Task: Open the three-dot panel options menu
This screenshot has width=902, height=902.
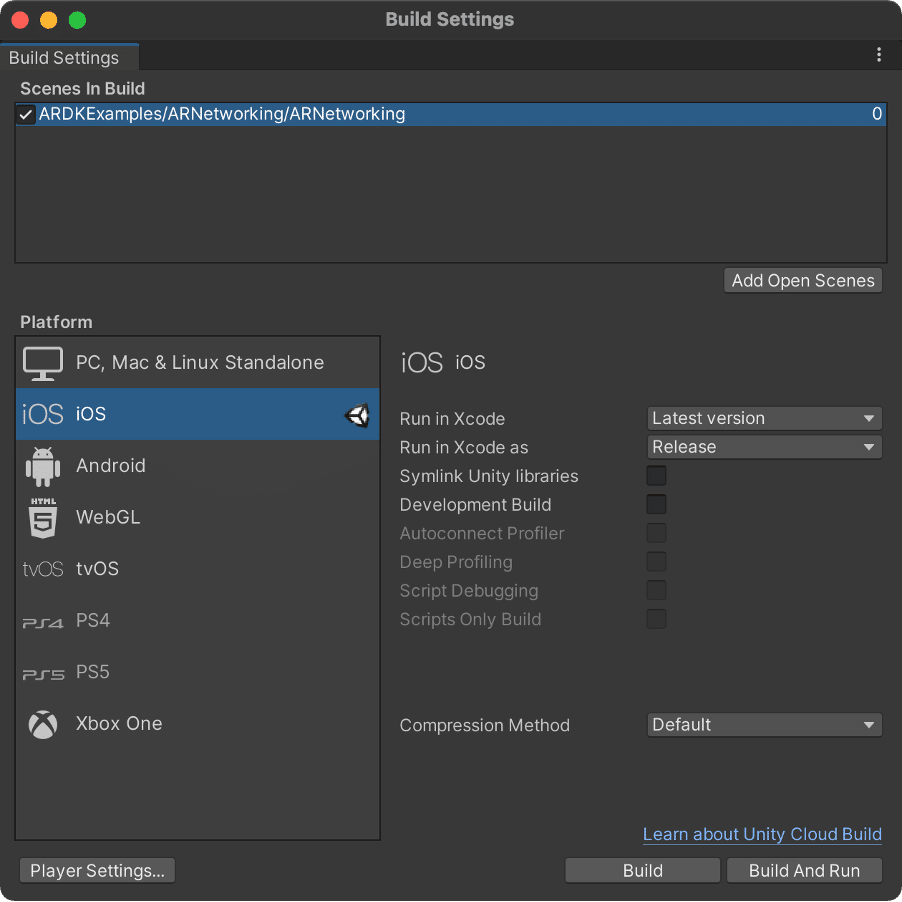Action: [879, 55]
